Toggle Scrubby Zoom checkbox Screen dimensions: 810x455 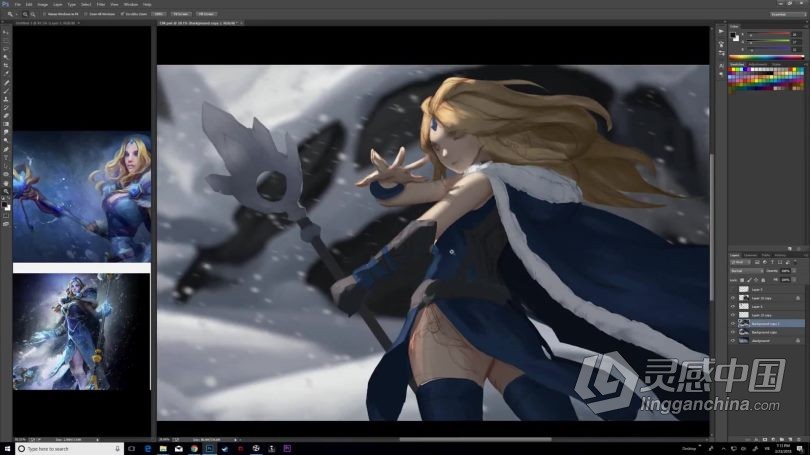(122, 14)
